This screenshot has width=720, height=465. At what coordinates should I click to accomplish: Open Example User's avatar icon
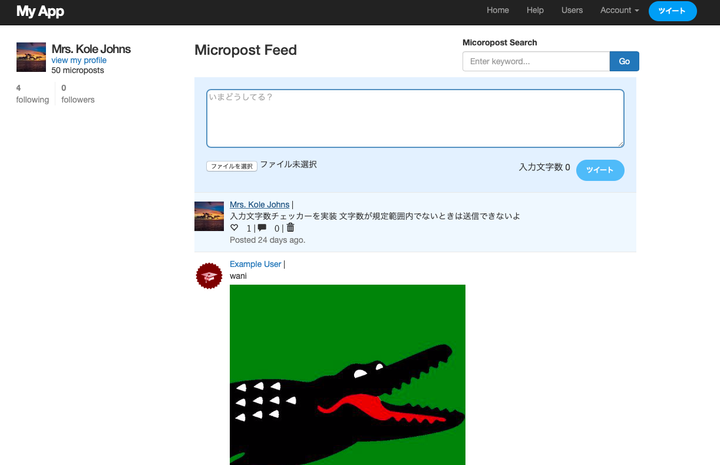click(209, 275)
